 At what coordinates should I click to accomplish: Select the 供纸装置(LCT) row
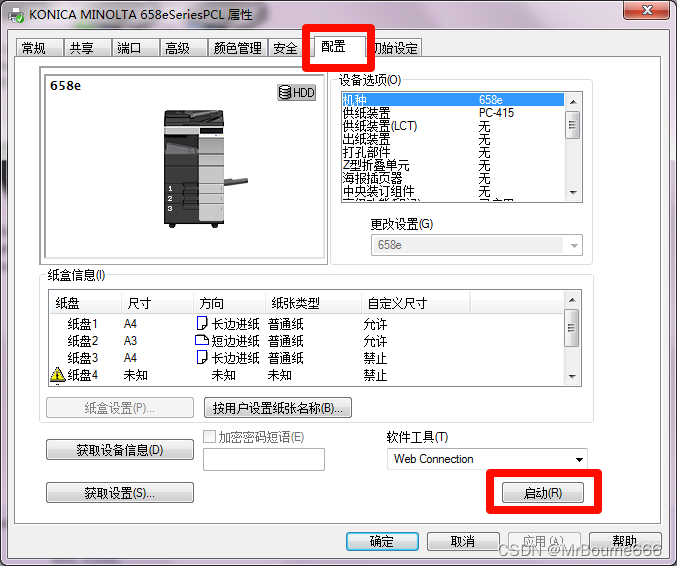pos(452,126)
